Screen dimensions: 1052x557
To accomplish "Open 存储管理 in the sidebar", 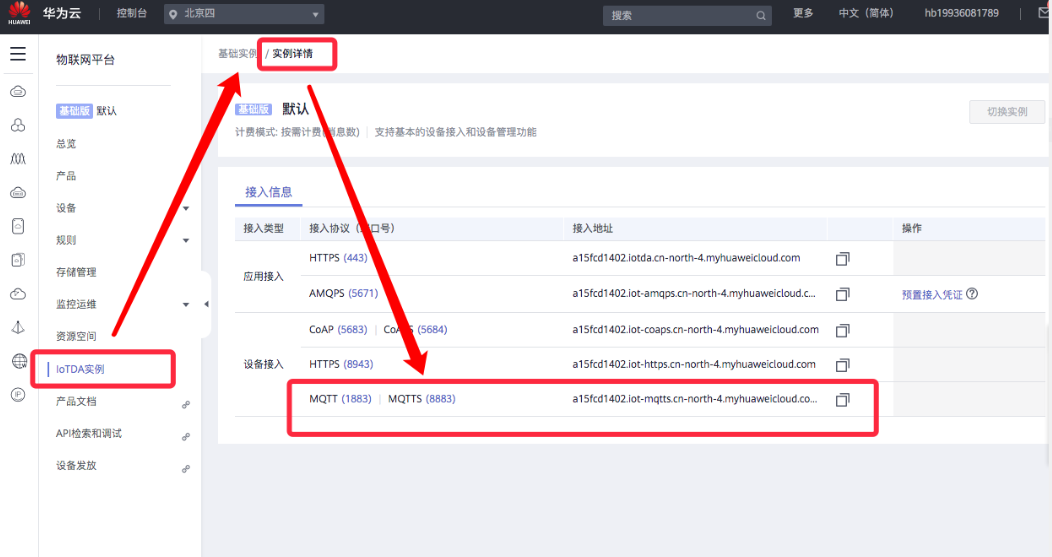I will coord(76,272).
